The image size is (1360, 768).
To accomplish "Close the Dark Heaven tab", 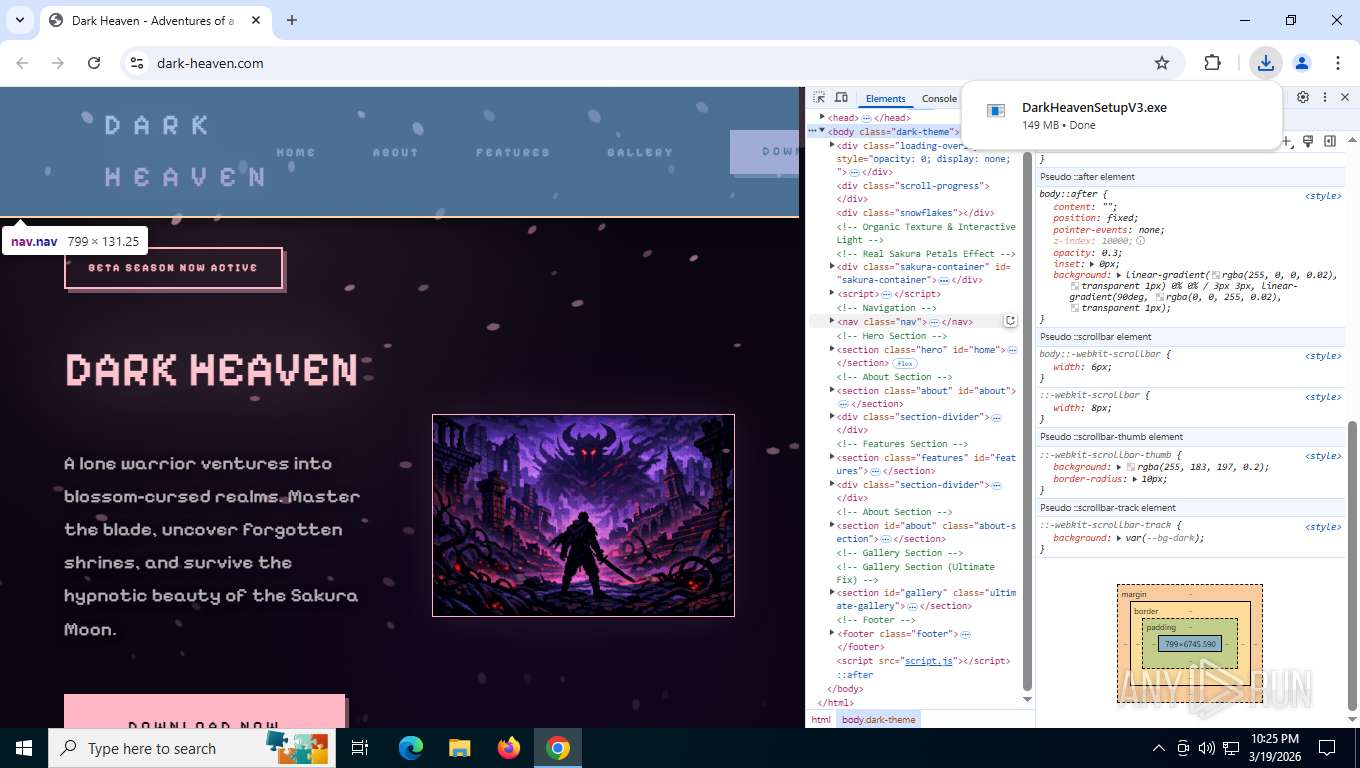I will point(256,20).
